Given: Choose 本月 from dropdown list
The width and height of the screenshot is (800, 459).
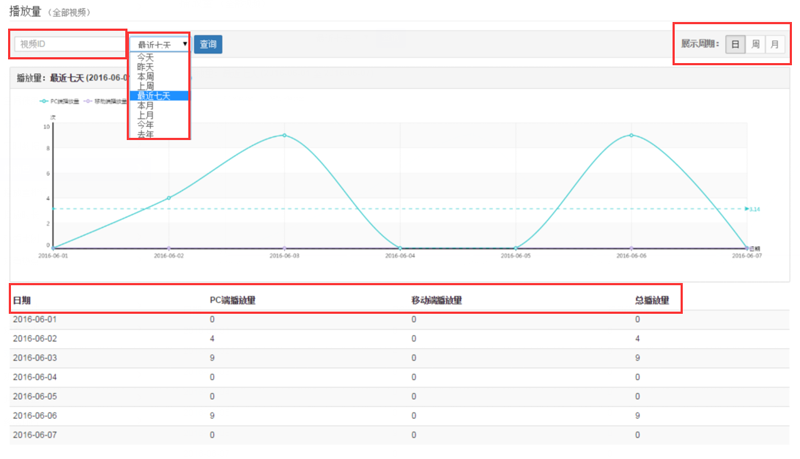Looking at the screenshot, I should pos(146,105).
